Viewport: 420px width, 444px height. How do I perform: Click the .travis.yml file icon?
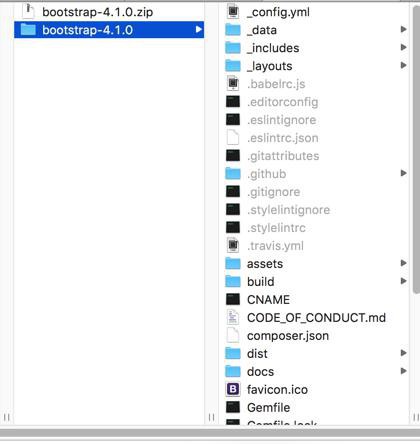tap(233, 246)
